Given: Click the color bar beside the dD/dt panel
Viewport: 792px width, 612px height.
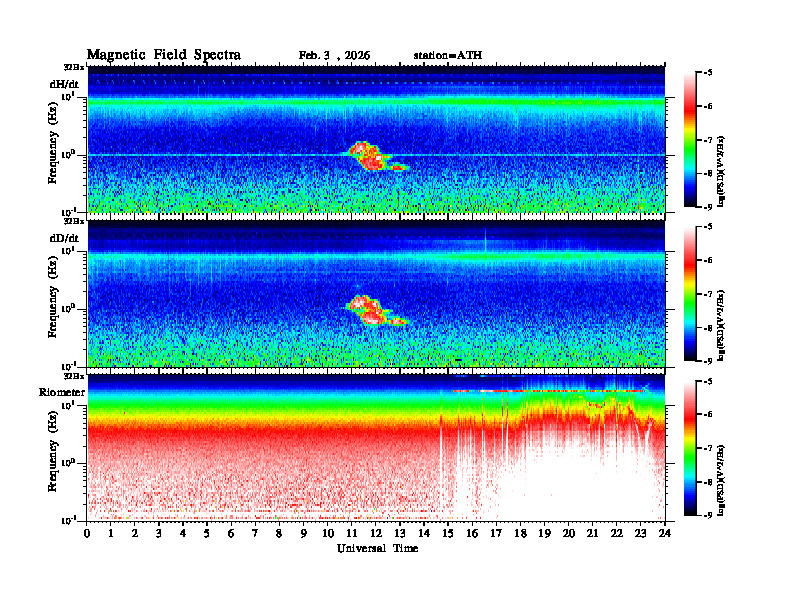Looking at the screenshot, I should click(690, 294).
